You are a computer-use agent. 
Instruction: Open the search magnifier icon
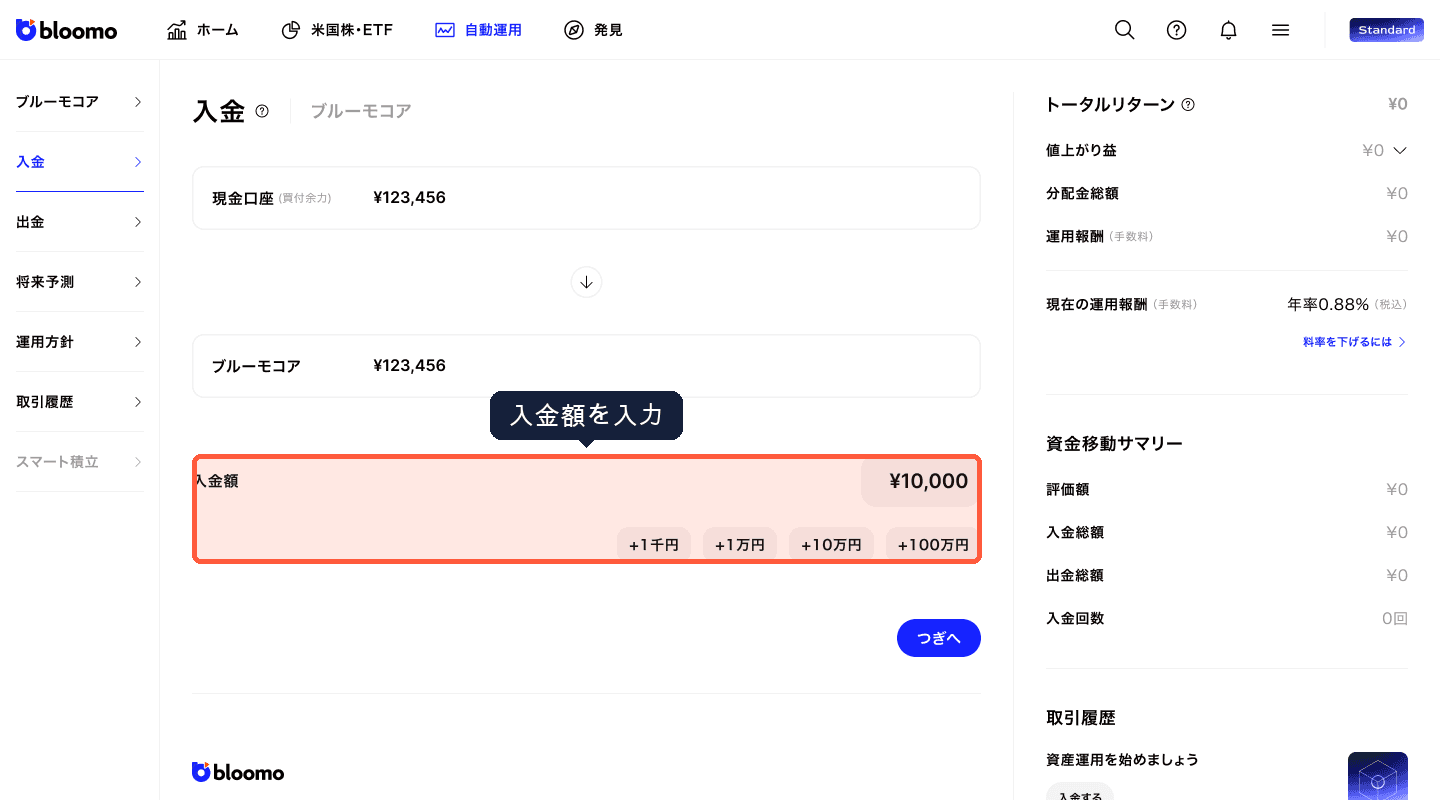click(x=1125, y=30)
